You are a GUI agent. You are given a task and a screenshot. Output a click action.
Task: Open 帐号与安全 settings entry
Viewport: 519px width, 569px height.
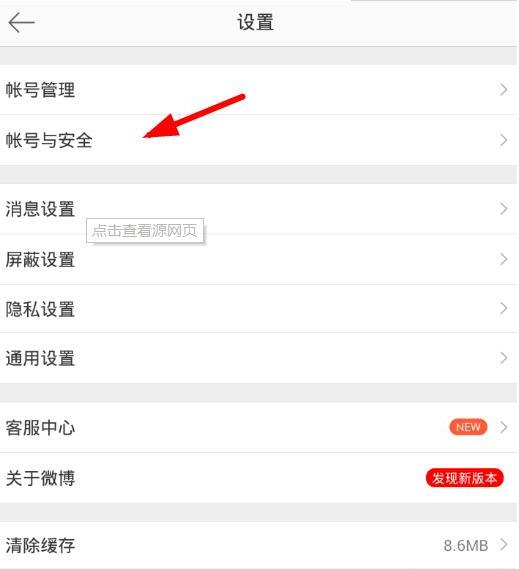pos(258,140)
